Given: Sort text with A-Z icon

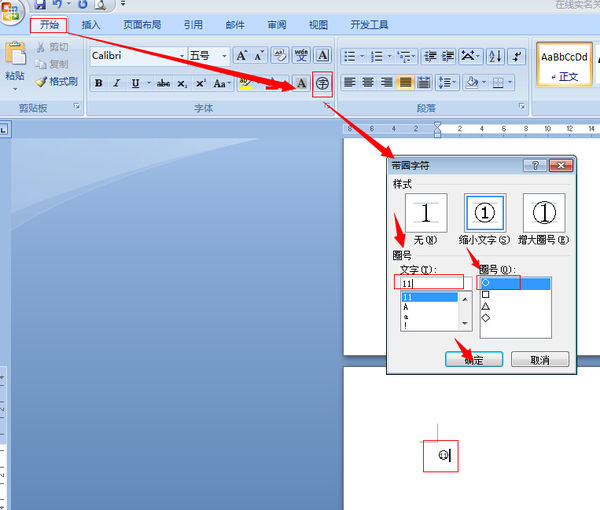Looking at the screenshot, I should [495, 57].
